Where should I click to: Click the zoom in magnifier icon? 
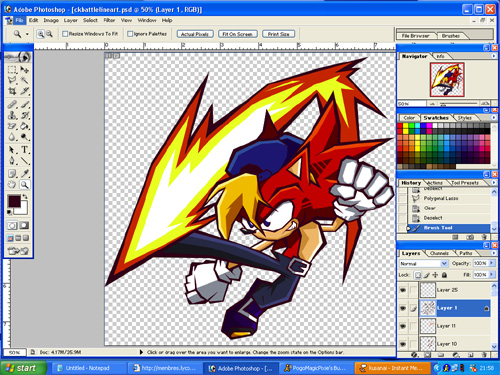pyautogui.click(x=41, y=34)
